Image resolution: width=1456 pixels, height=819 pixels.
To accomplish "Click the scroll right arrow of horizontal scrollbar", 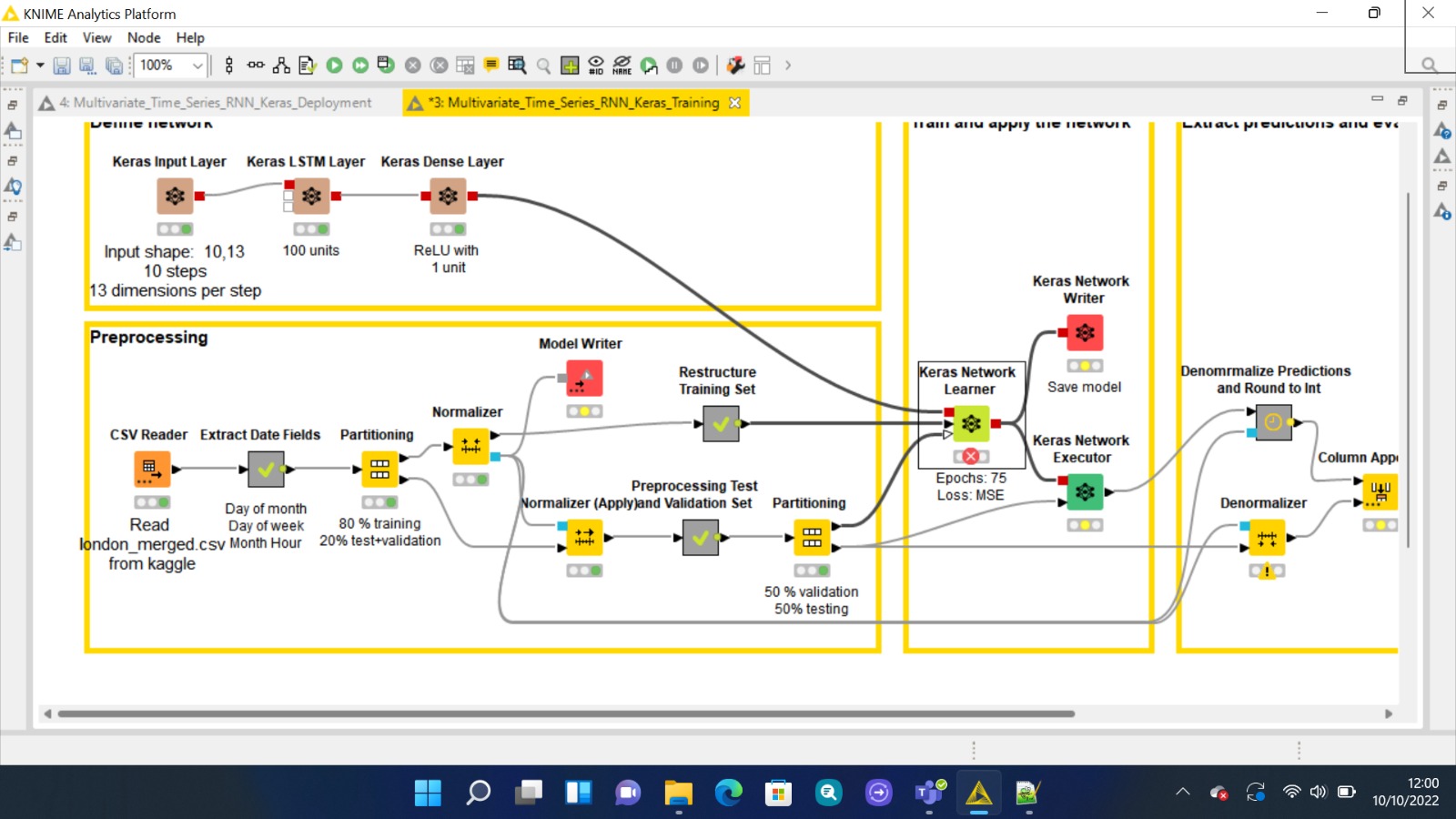I will coord(1389,714).
